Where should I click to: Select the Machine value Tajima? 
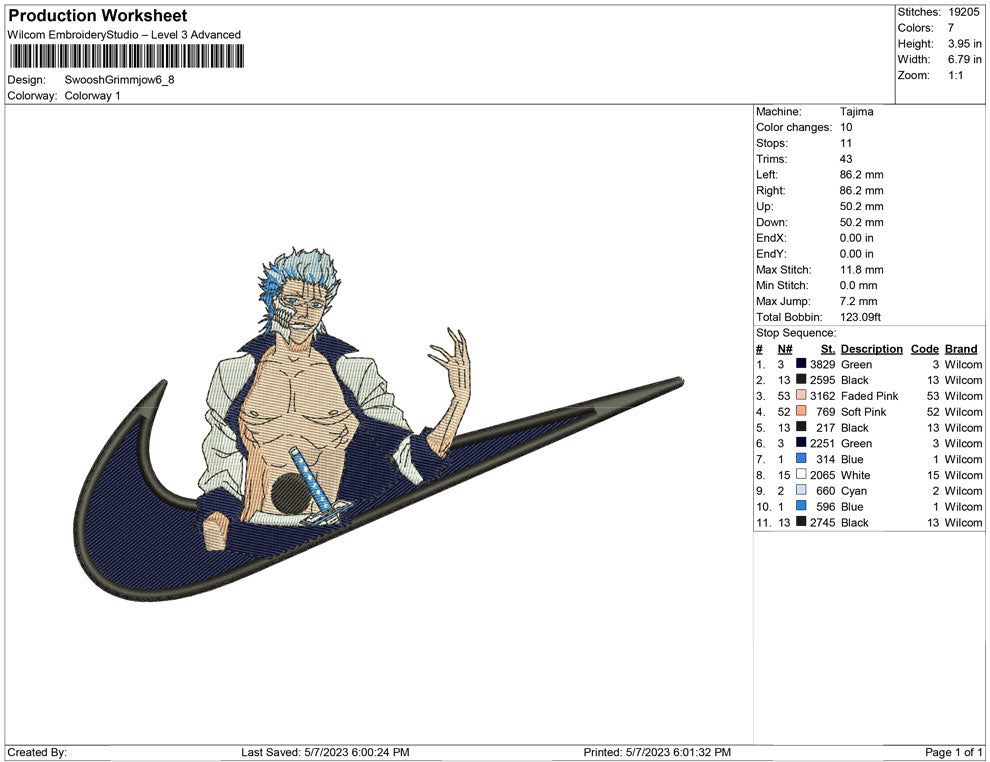tap(857, 112)
